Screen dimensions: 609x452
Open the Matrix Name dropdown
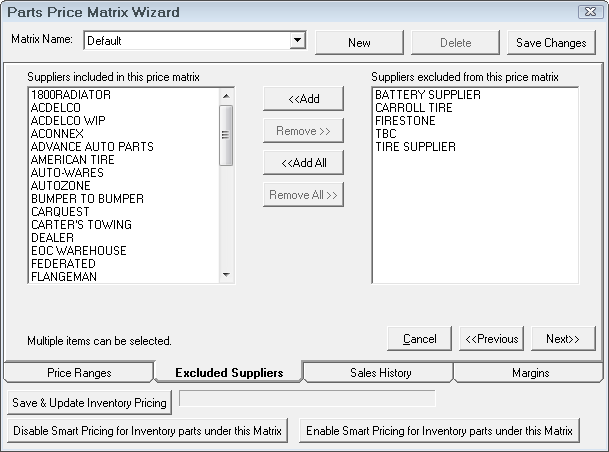297,41
